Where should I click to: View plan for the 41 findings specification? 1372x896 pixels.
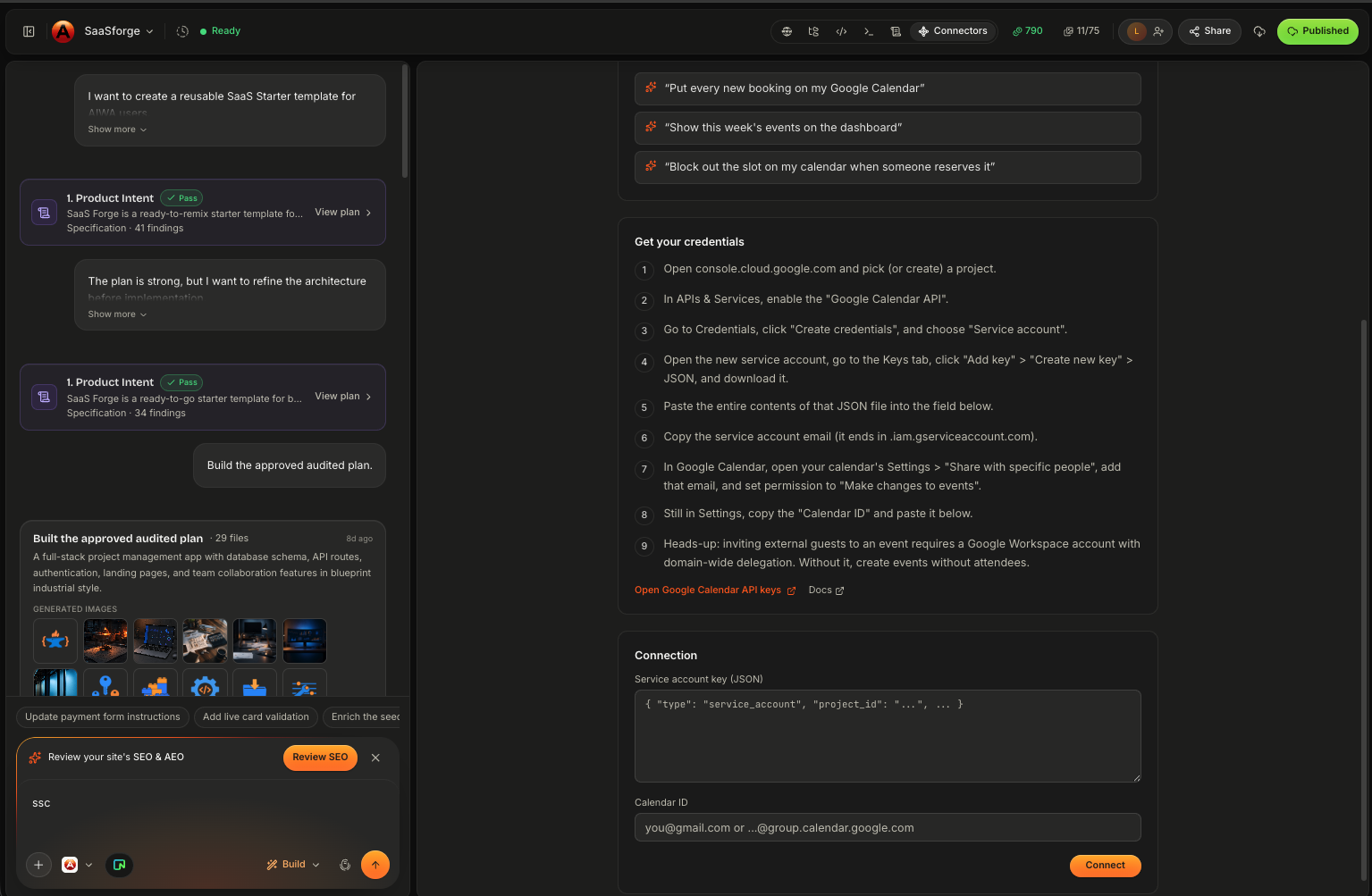coord(343,213)
